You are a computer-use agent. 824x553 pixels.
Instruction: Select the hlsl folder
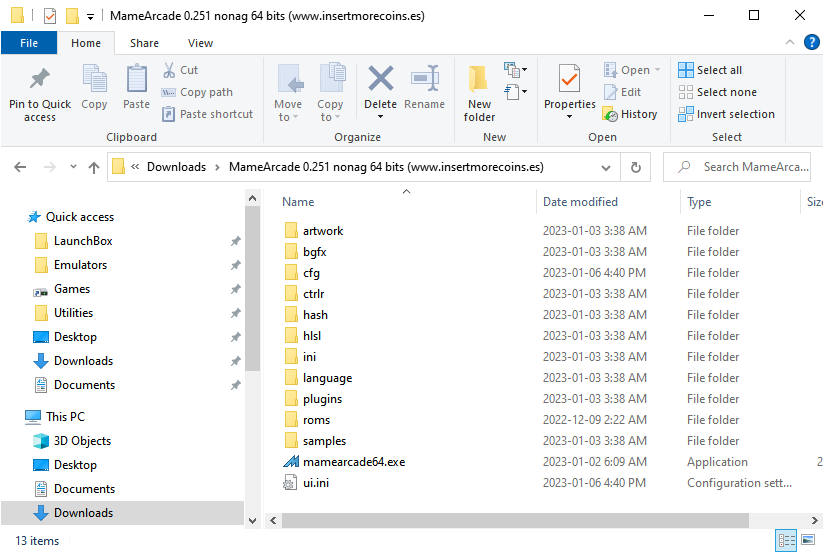point(303,336)
